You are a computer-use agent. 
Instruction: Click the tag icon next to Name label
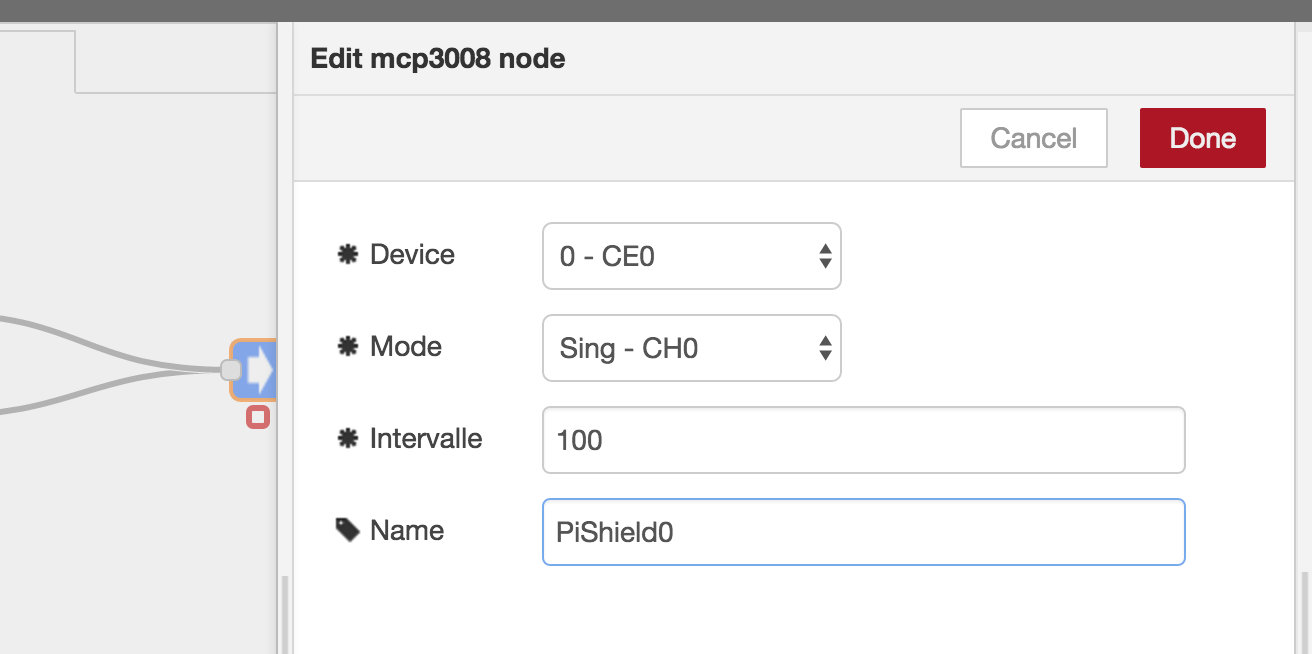348,529
